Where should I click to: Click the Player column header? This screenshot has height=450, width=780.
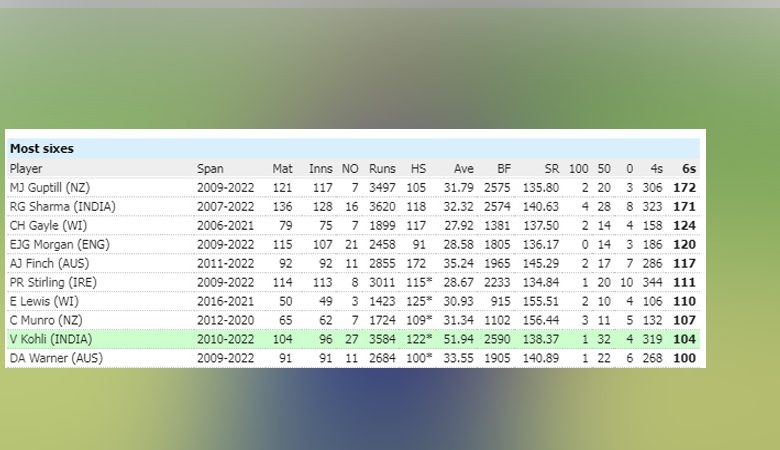coord(26,169)
